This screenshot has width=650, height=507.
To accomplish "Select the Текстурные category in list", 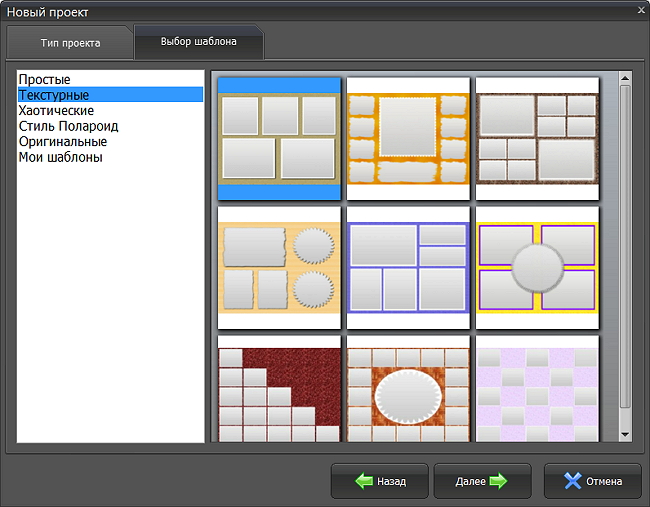I will (56, 95).
